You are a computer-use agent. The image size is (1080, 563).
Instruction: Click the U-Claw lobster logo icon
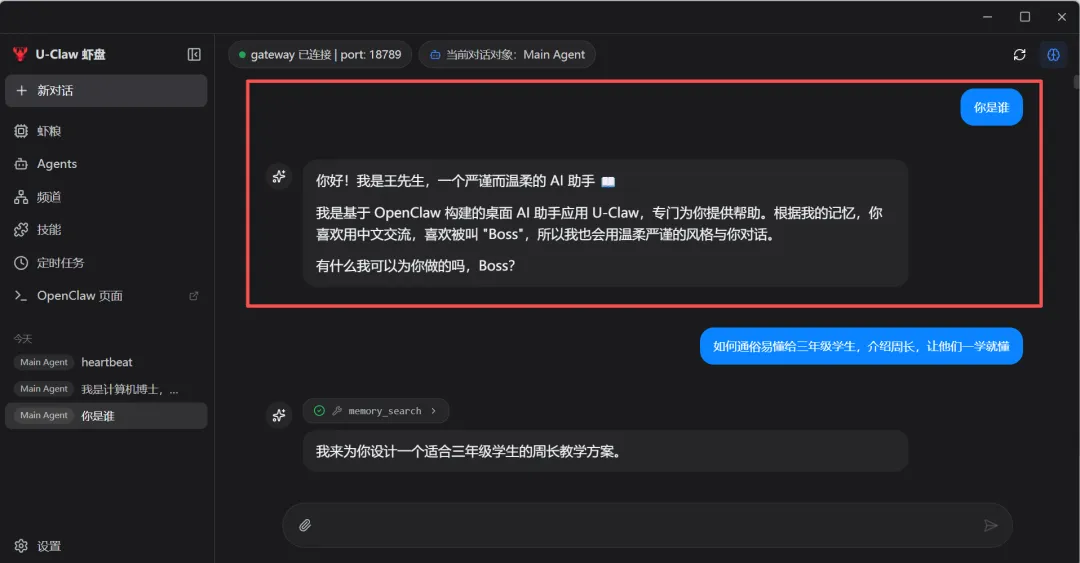coord(20,54)
